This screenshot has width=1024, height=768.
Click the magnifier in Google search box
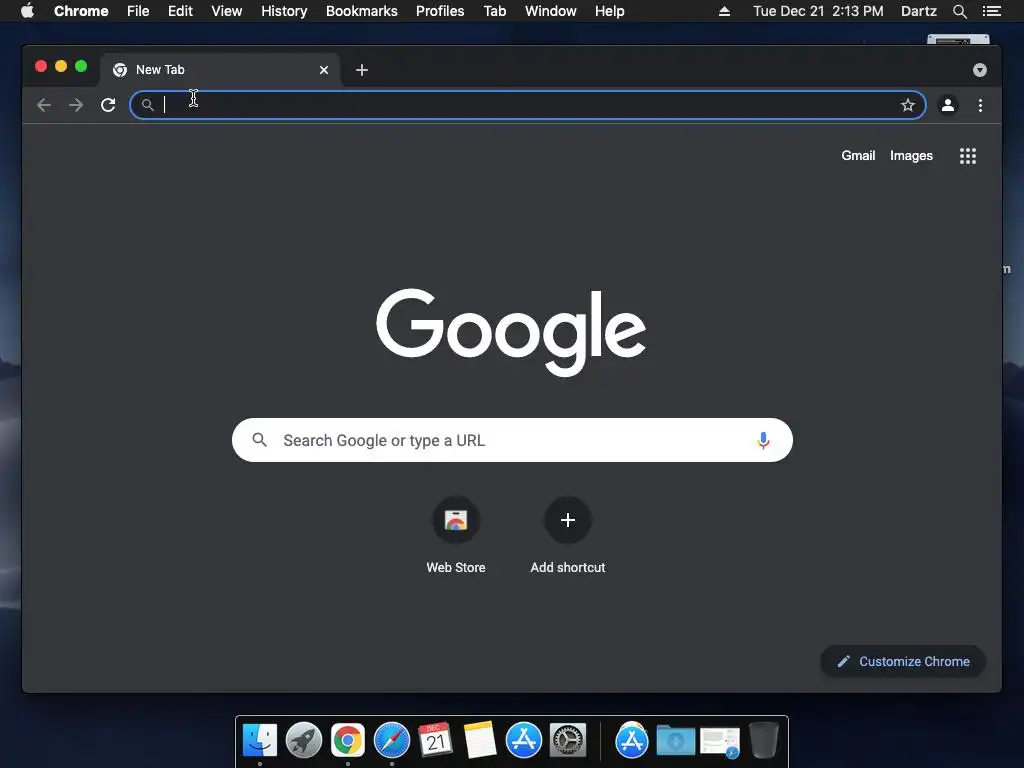coord(260,440)
